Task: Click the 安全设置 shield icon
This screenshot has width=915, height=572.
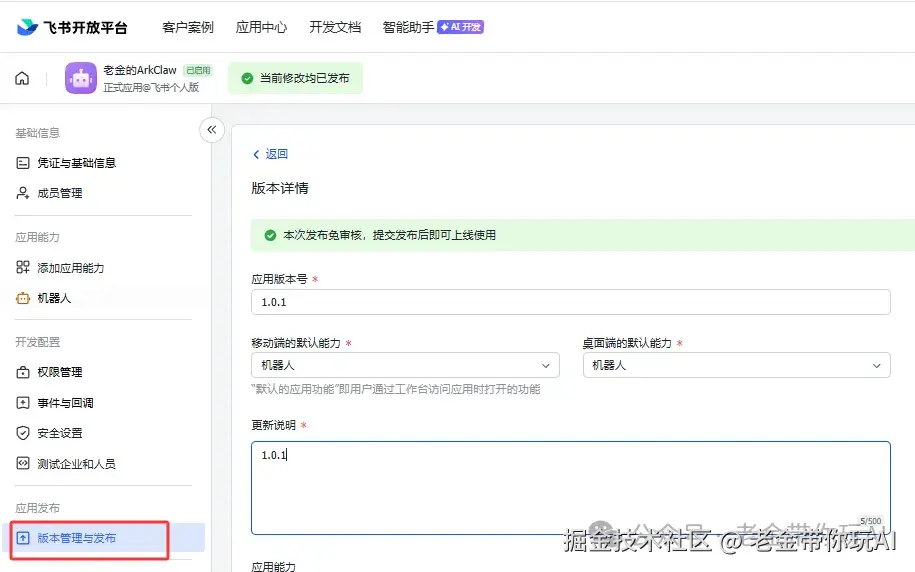Action: [23, 433]
